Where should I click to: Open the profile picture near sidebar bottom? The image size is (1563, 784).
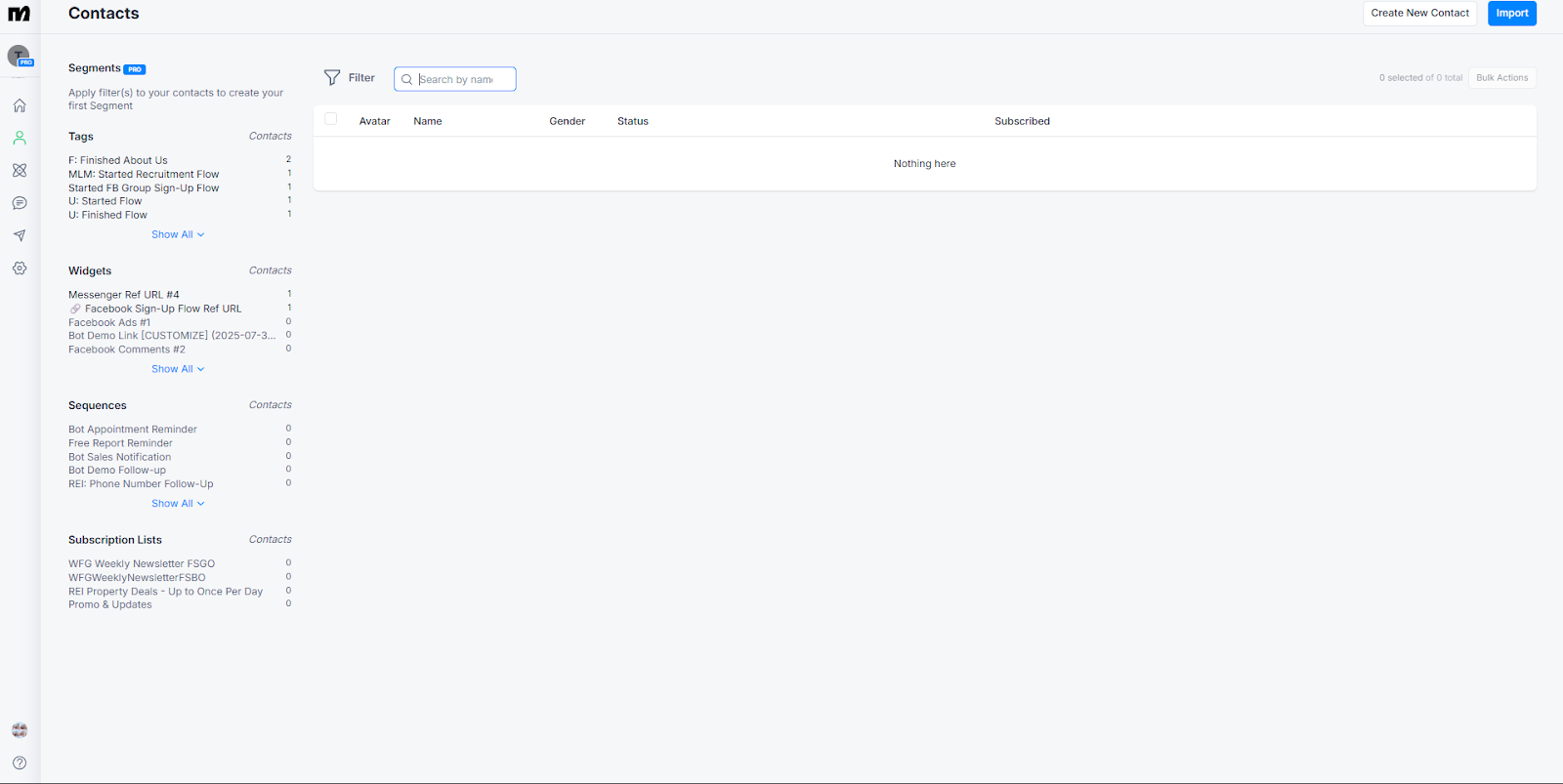[20, 730]
